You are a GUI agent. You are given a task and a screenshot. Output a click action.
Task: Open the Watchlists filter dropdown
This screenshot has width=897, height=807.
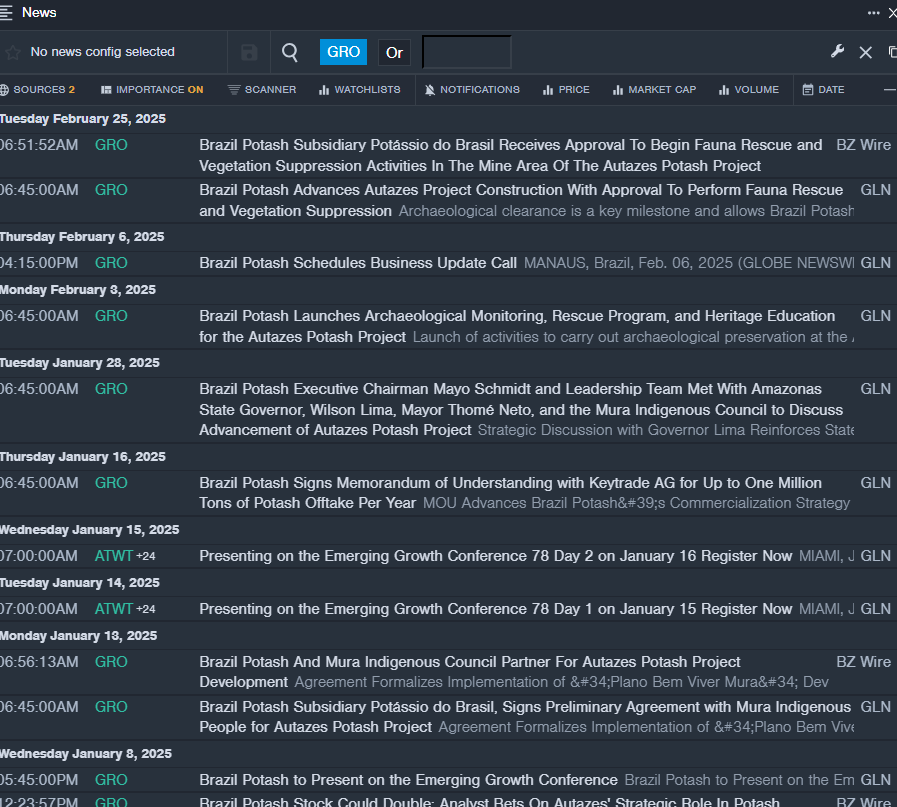(359, 90)
